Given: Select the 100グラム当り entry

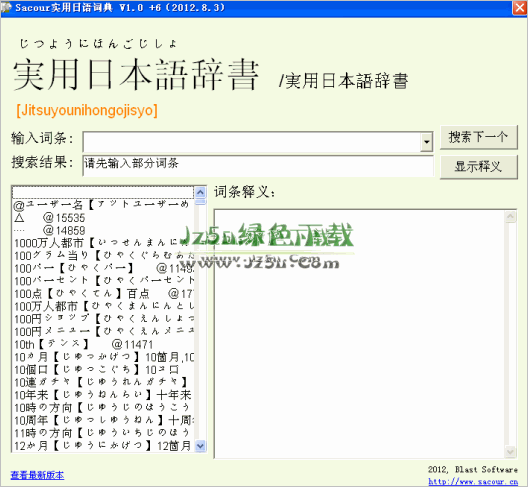Looking at the screenshot, I should click(x=103, y=256).
